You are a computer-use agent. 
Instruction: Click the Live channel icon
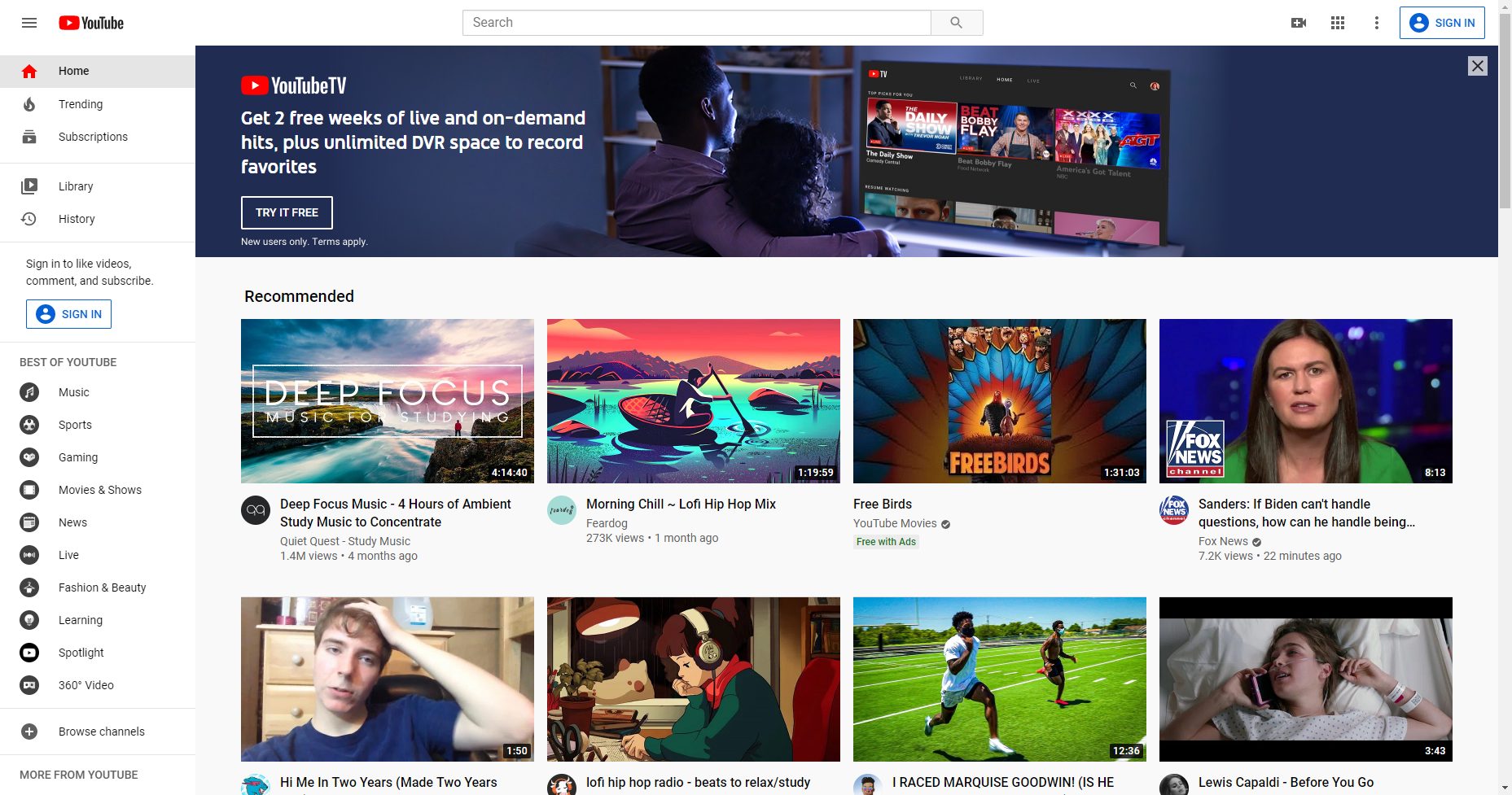(x=29, y=555)
